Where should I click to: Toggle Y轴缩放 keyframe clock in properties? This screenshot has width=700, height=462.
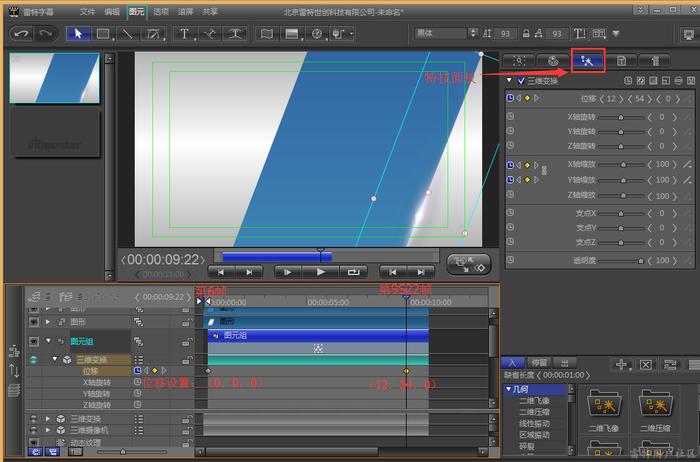(x=510, y=179)
